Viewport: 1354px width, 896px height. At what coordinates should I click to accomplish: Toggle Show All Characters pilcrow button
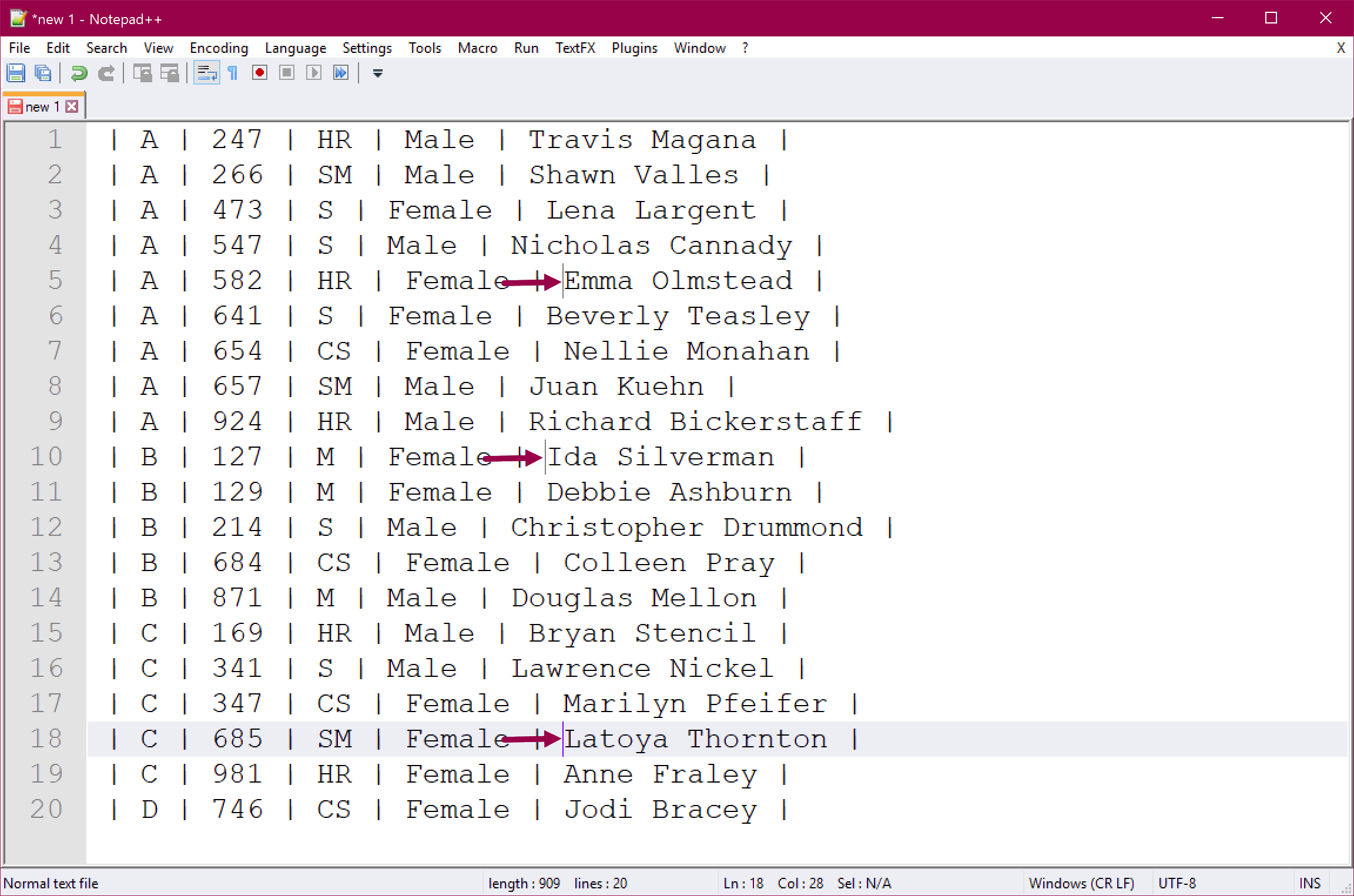coord(233,73)
